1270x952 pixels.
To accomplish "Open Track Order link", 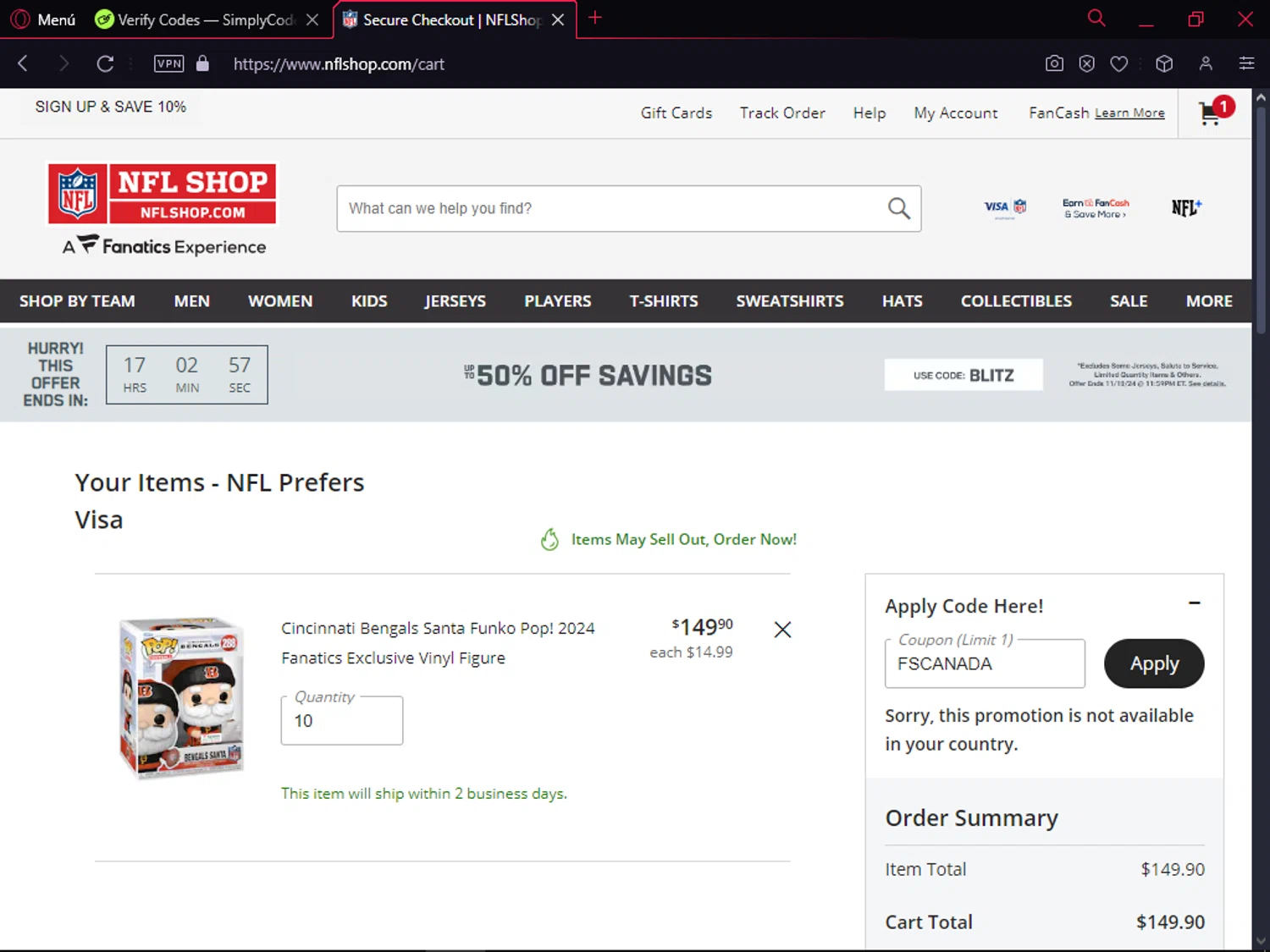I will (782, 113).
